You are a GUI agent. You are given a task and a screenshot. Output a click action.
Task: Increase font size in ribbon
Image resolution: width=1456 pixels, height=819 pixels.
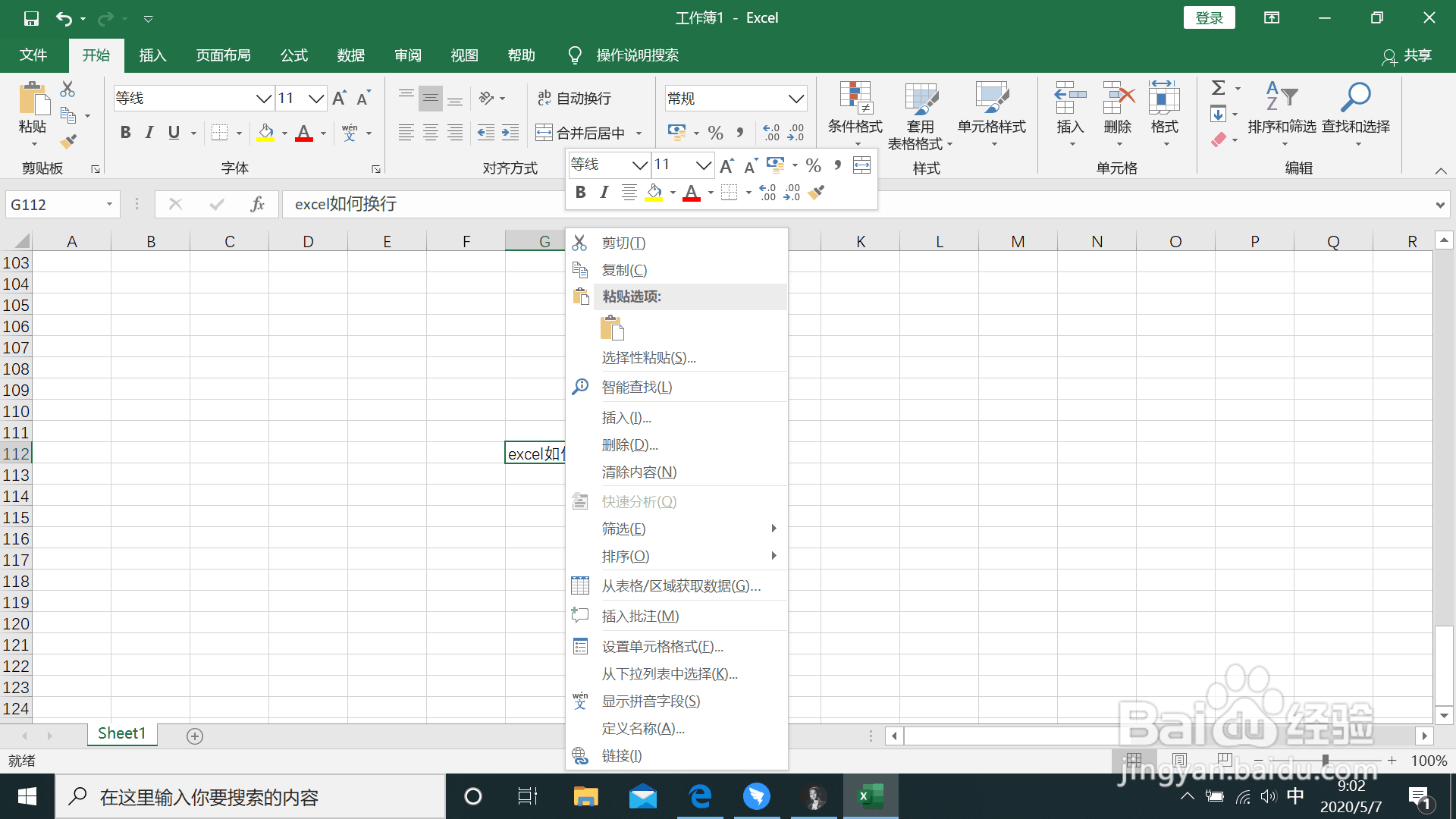click(340, 98)
